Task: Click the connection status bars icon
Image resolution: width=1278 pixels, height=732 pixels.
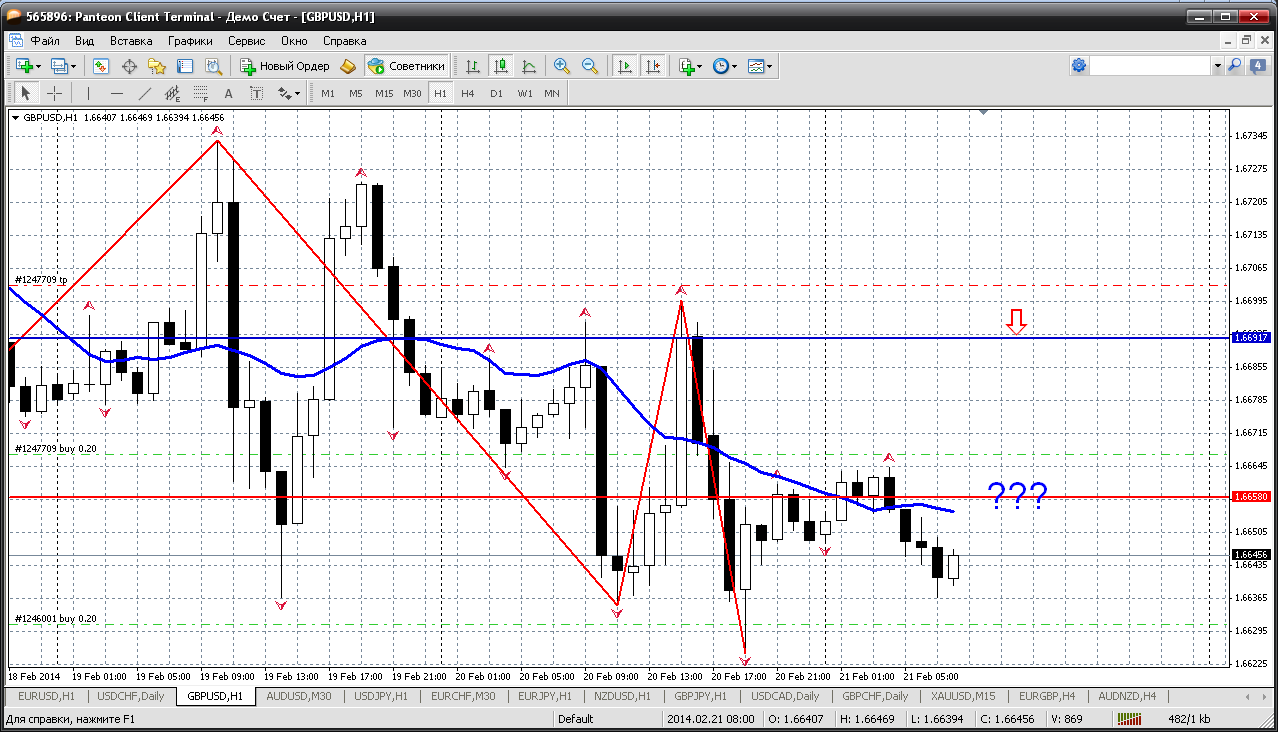Action: tap(1130, 718)
